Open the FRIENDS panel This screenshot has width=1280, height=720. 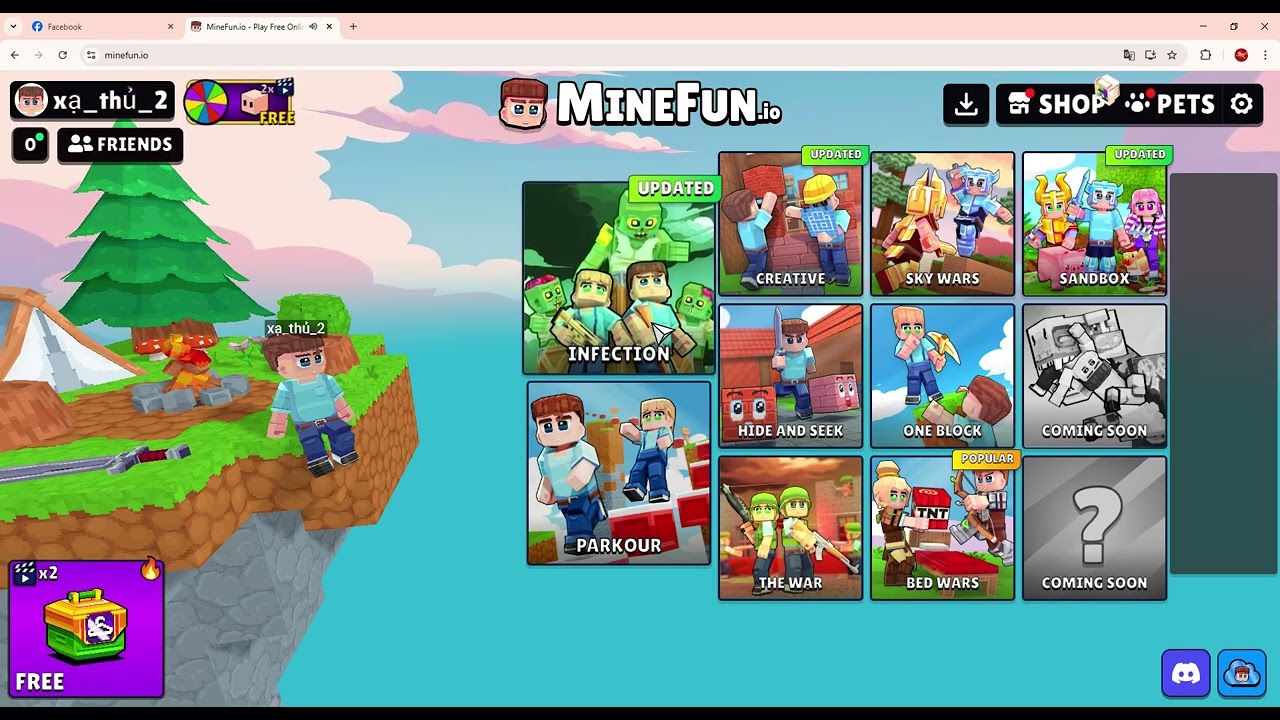click(120, 144)
